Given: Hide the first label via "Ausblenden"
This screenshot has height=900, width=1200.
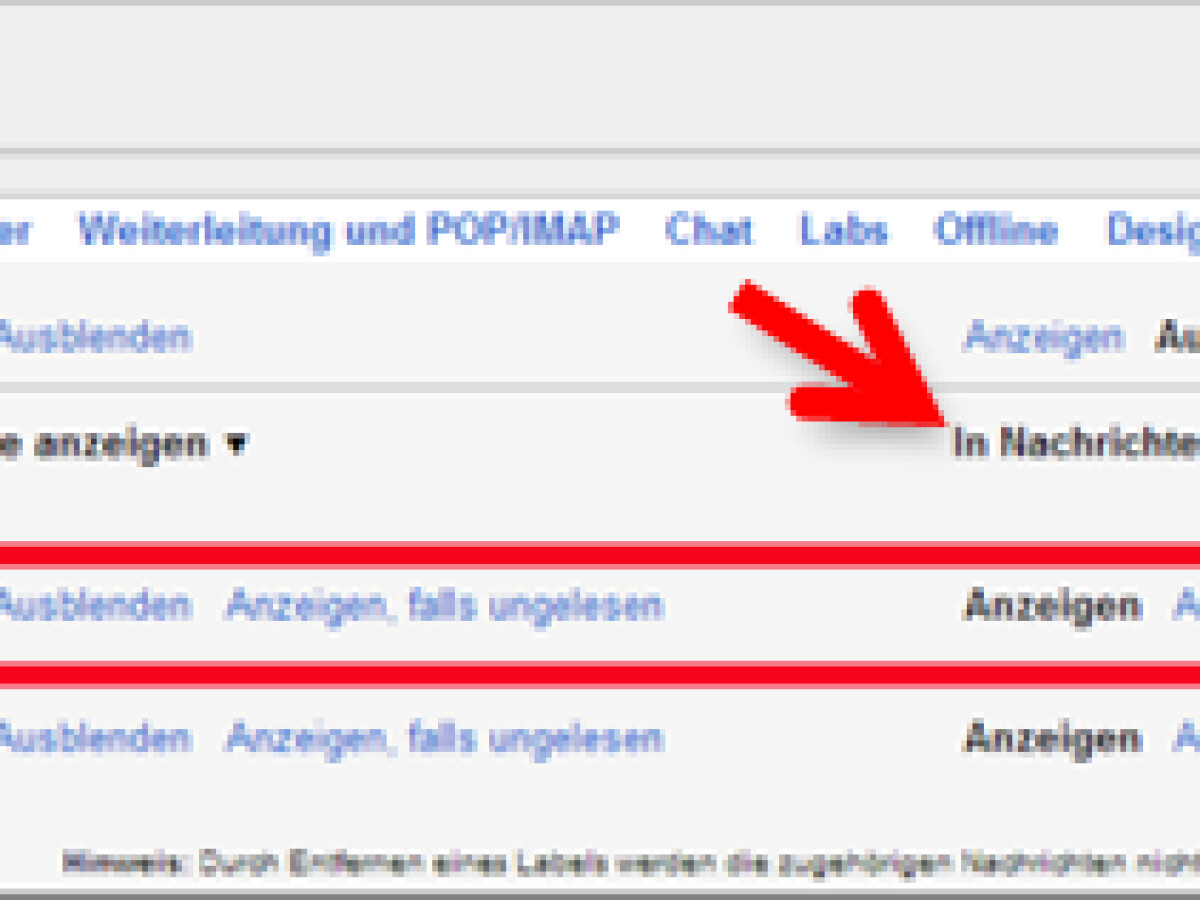Looking at the screenshot, I should pos(95,604).
